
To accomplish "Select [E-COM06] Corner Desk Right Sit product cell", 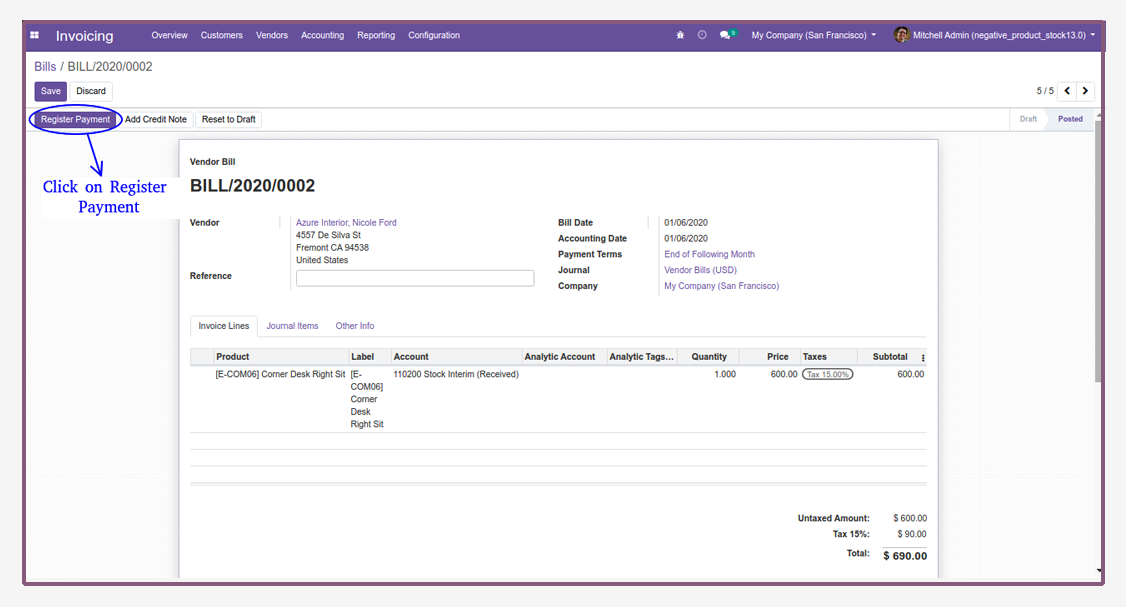I will coord(280,374).
